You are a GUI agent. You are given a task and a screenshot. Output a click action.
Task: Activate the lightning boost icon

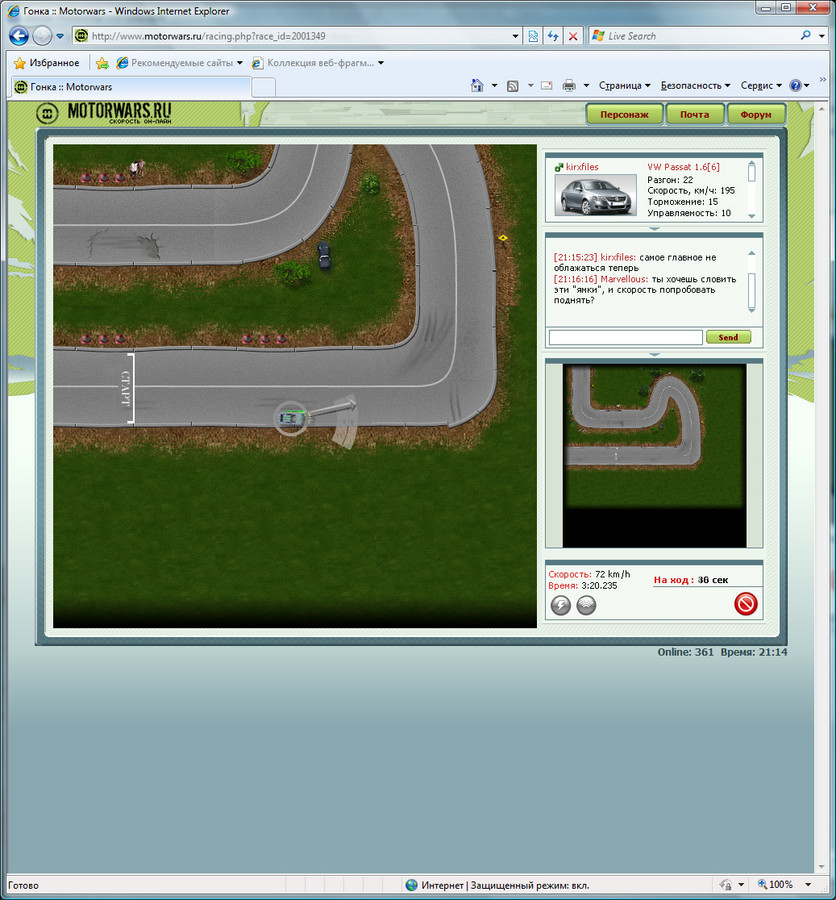560,605
